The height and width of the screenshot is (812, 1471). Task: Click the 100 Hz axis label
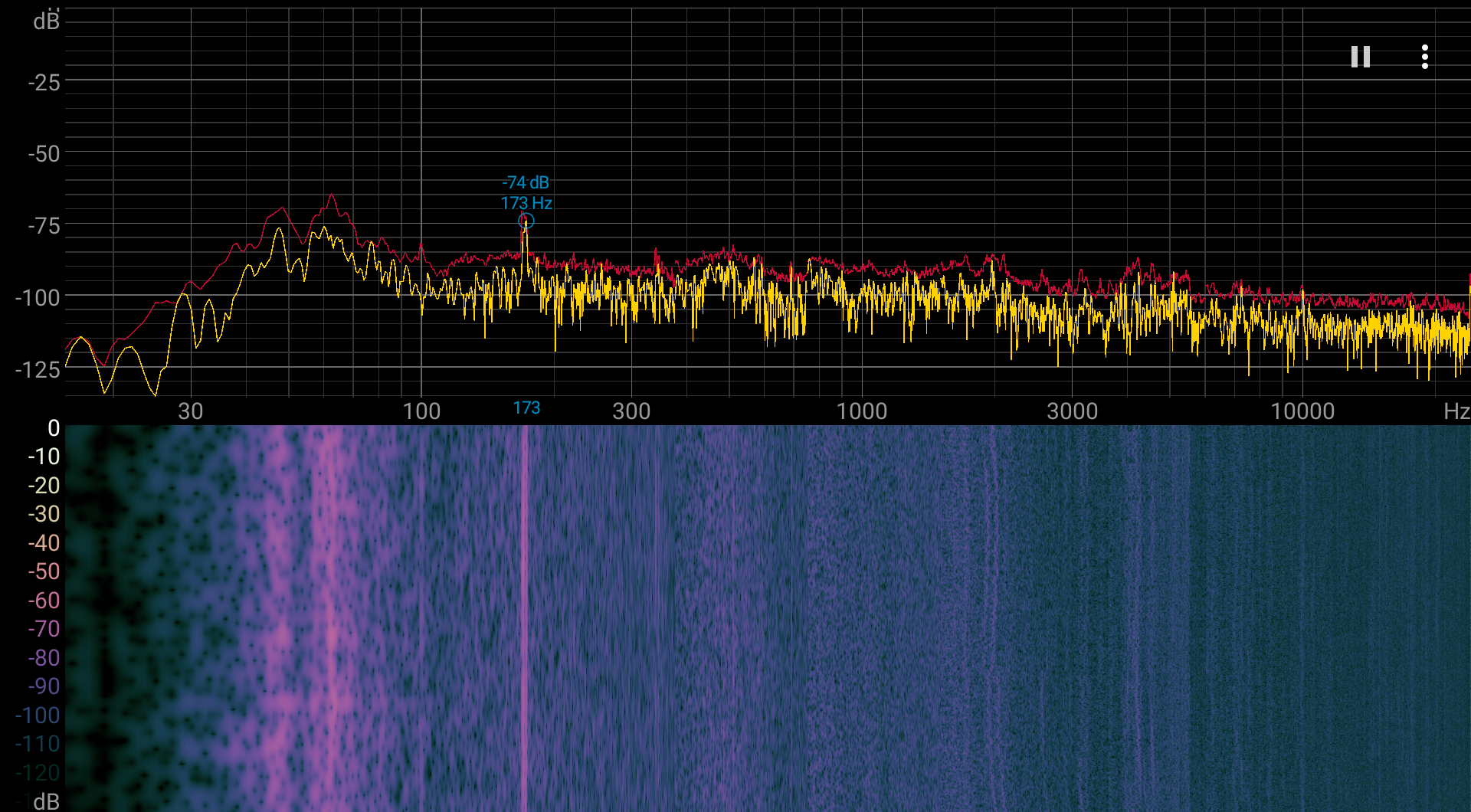pyautogui.click(x=421, y=411)
